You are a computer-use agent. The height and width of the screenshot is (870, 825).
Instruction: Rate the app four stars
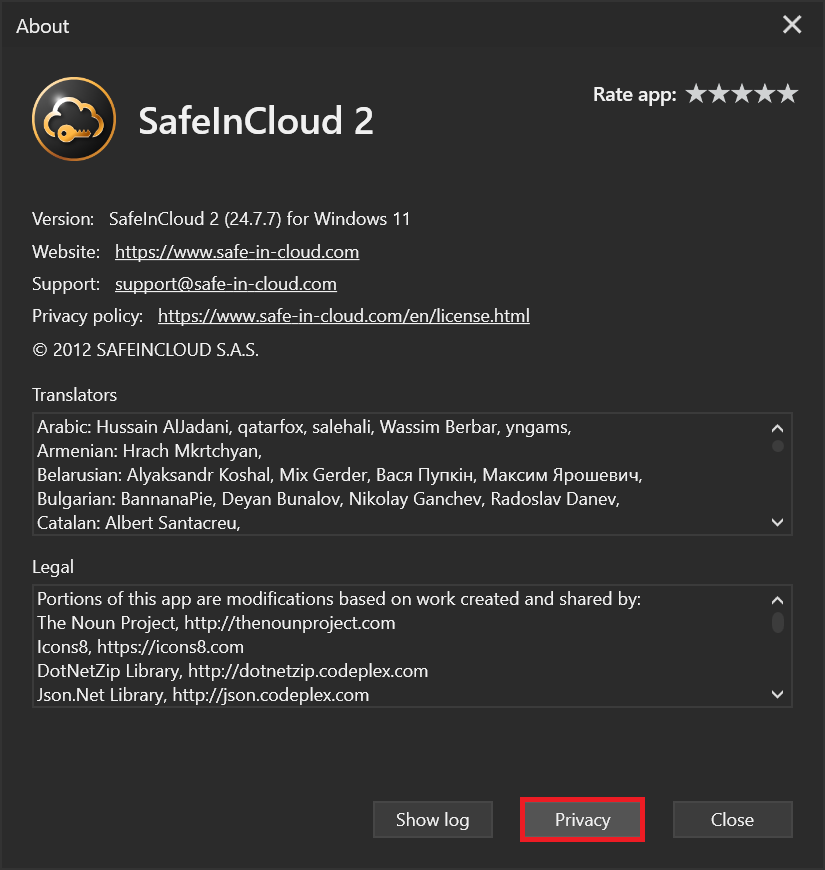[x=765, y=94]
